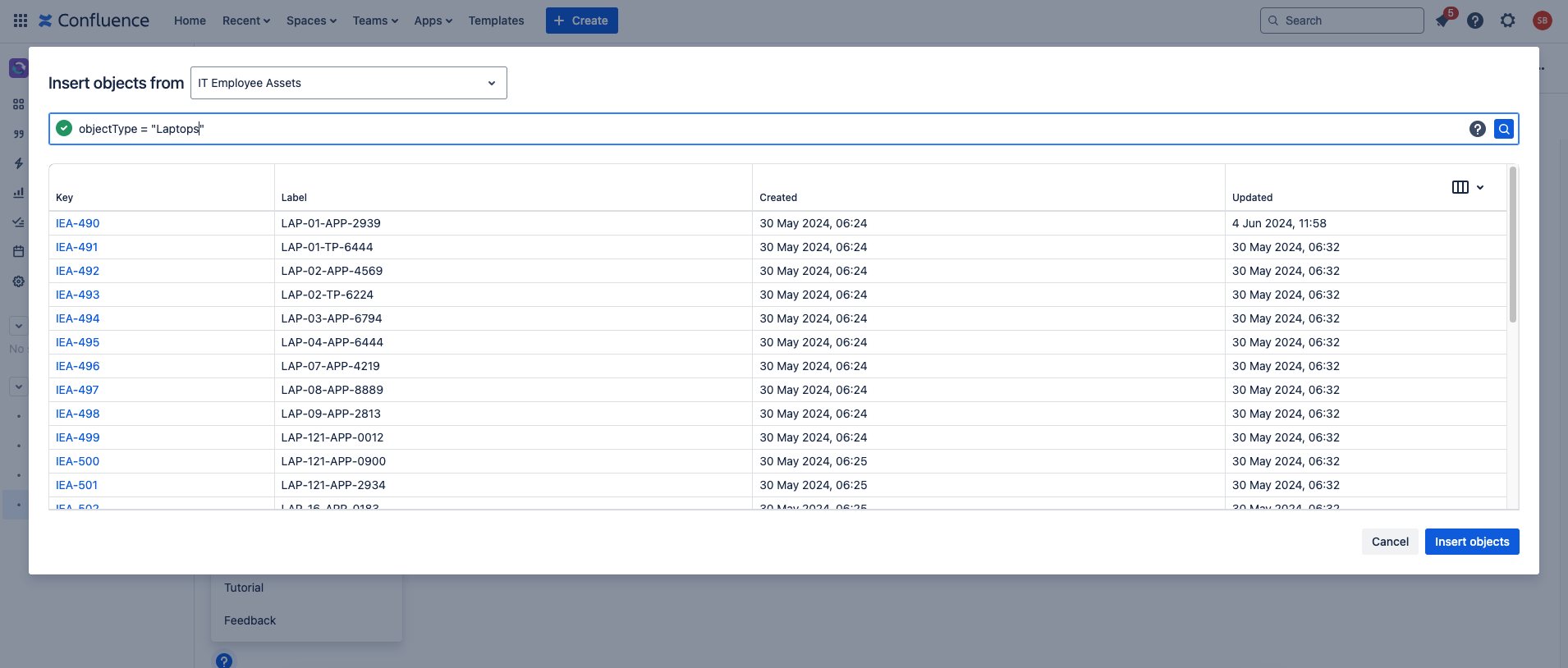Image resolution: width=1568 pixels, height=668 pixels.
Task: Open the column chooser icon in table header
Action: (1467, 187)
